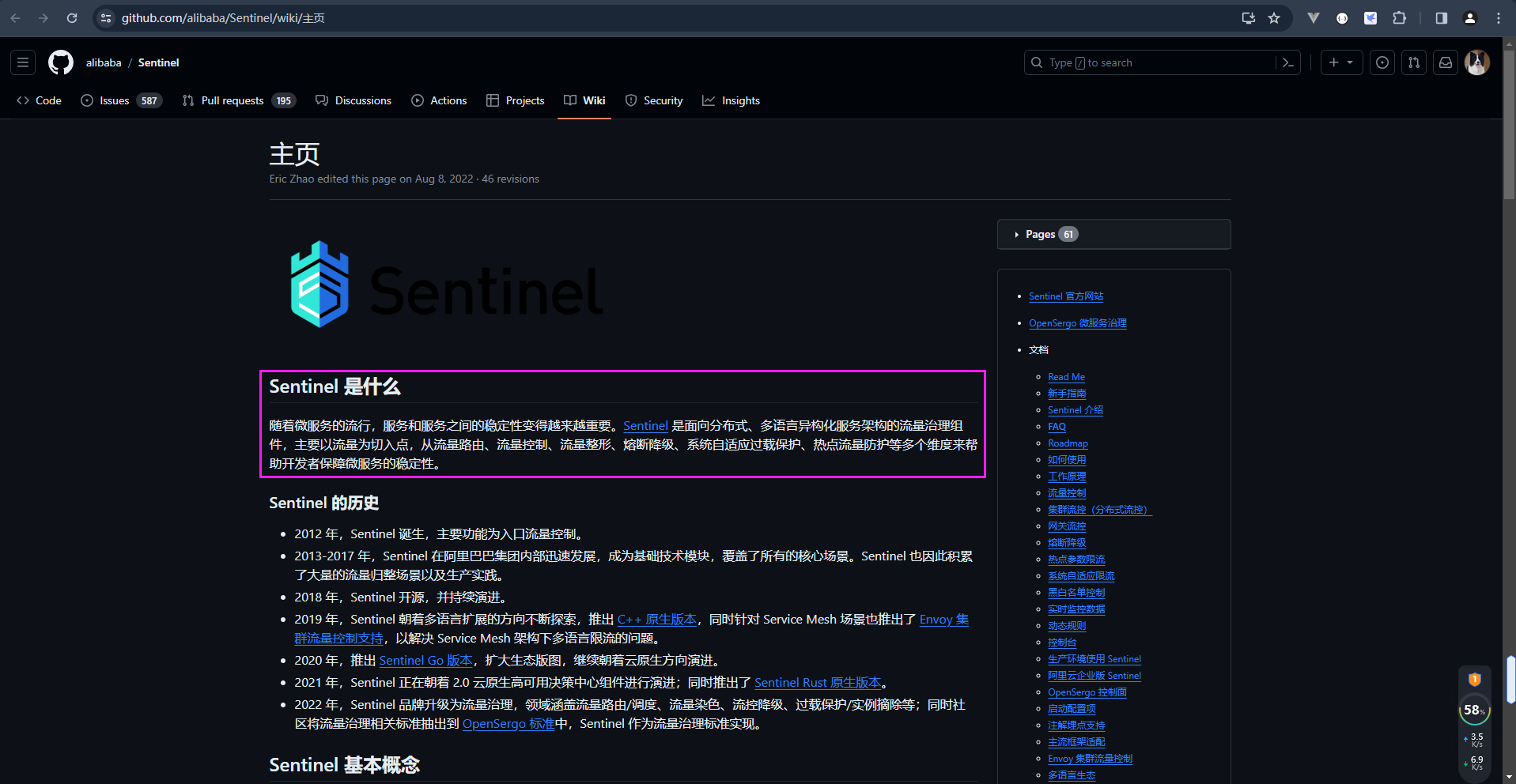Expand the create new dropdown arrow
This screenshot has width=1516, height=784.
point(1351,62)
